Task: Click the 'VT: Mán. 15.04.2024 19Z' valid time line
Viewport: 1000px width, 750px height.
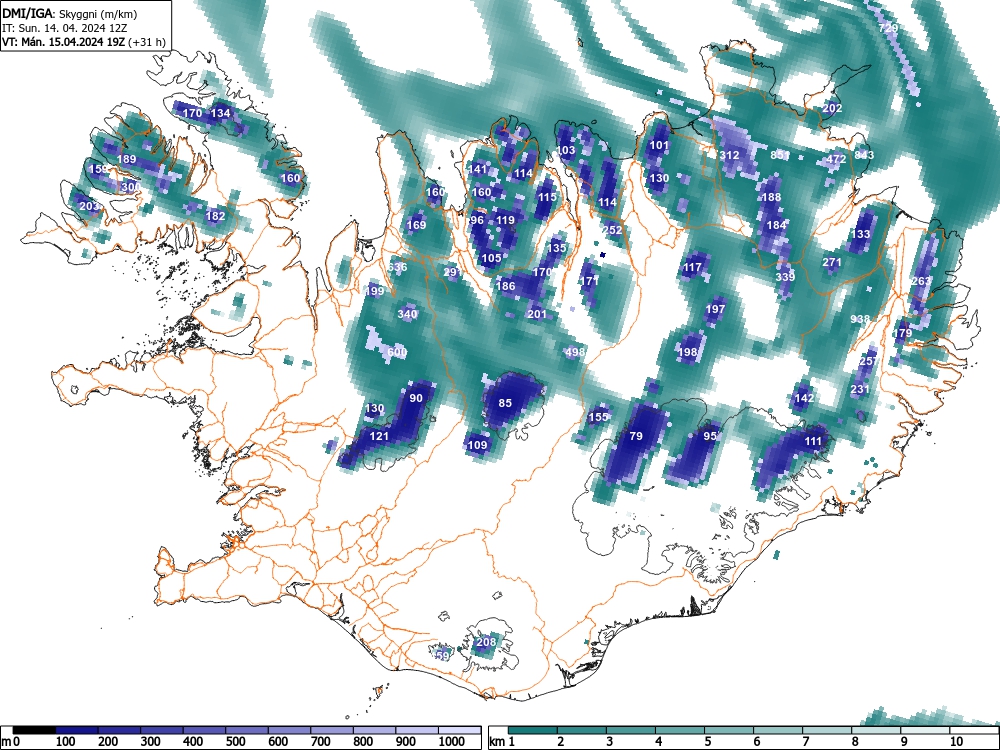Action: (83, 42)
